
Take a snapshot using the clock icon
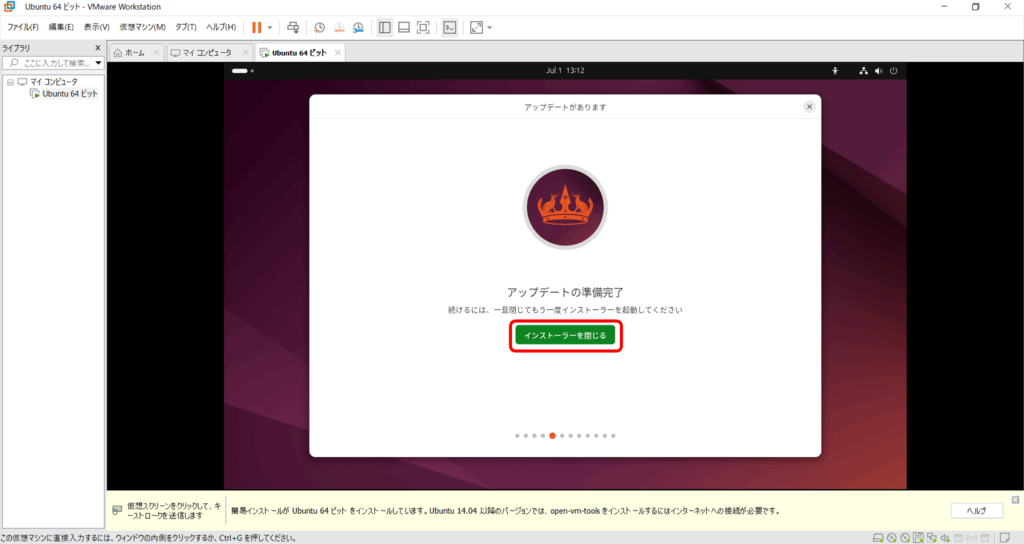(x=319, y=27)
